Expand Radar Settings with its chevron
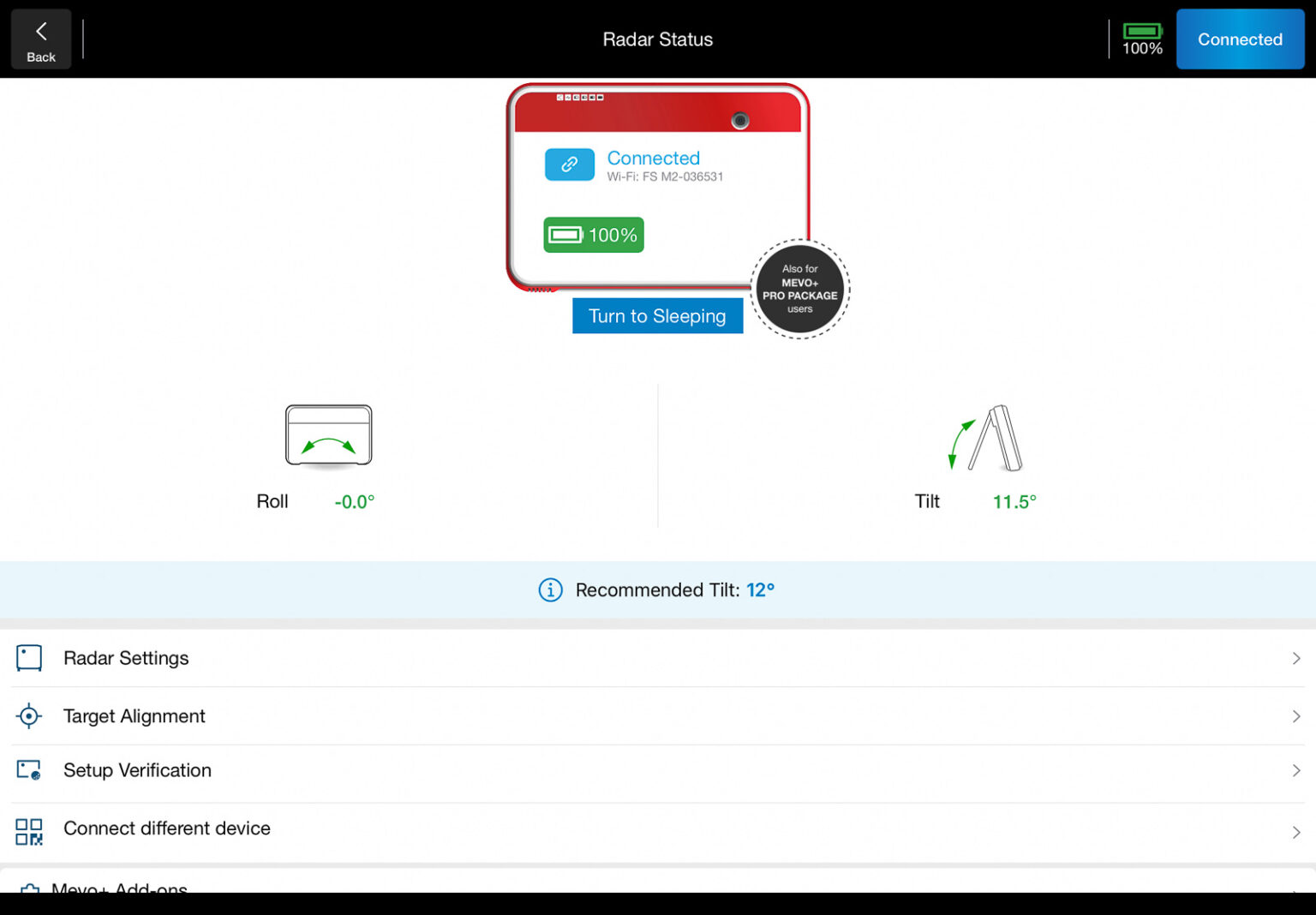 tap(1295, 658)
